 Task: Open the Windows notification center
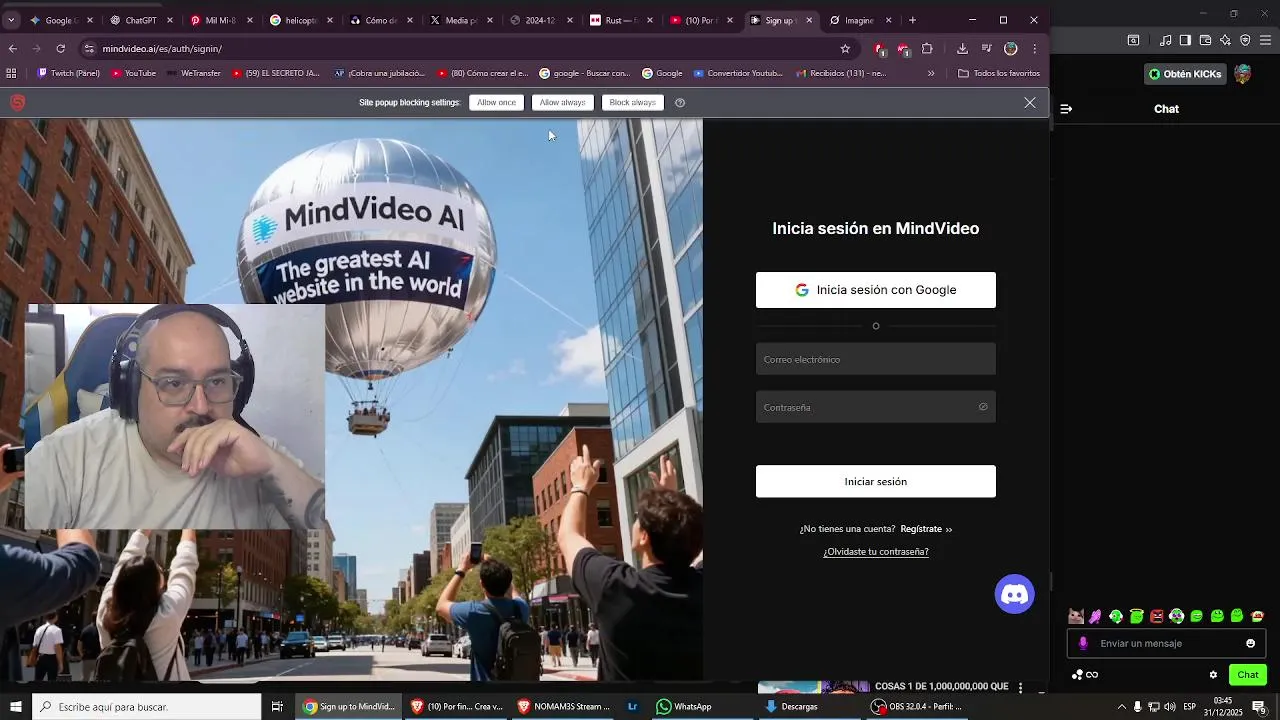click(x=1259, y=707)
